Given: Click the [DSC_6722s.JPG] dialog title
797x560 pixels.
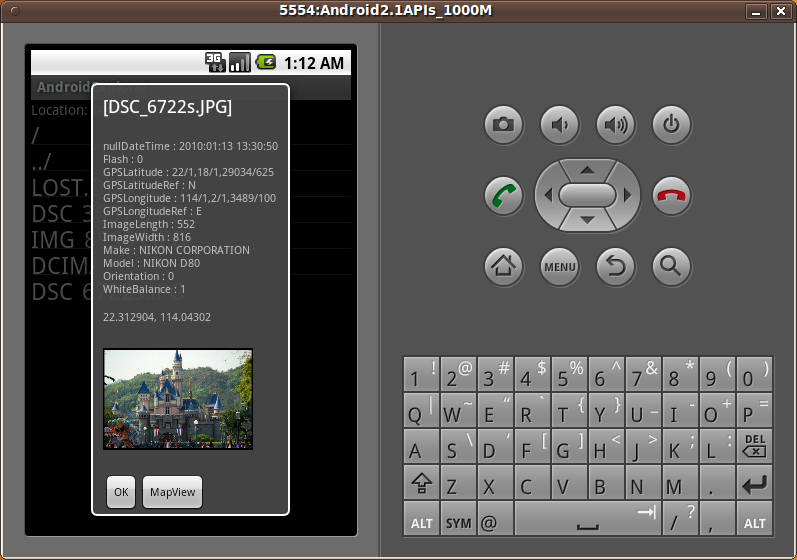Looking at the screenshot, I should click(167, 107).
